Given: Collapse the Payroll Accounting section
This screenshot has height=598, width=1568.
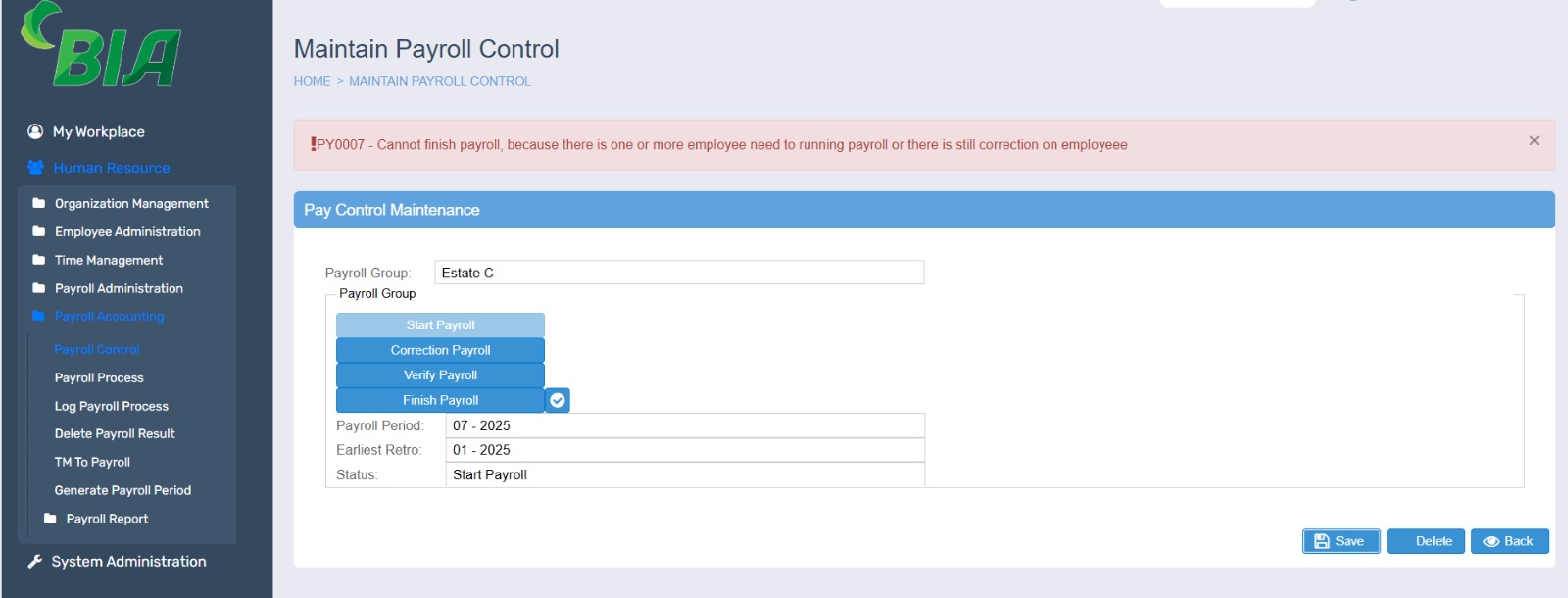Looking at the screenshot, I should 109,317.
